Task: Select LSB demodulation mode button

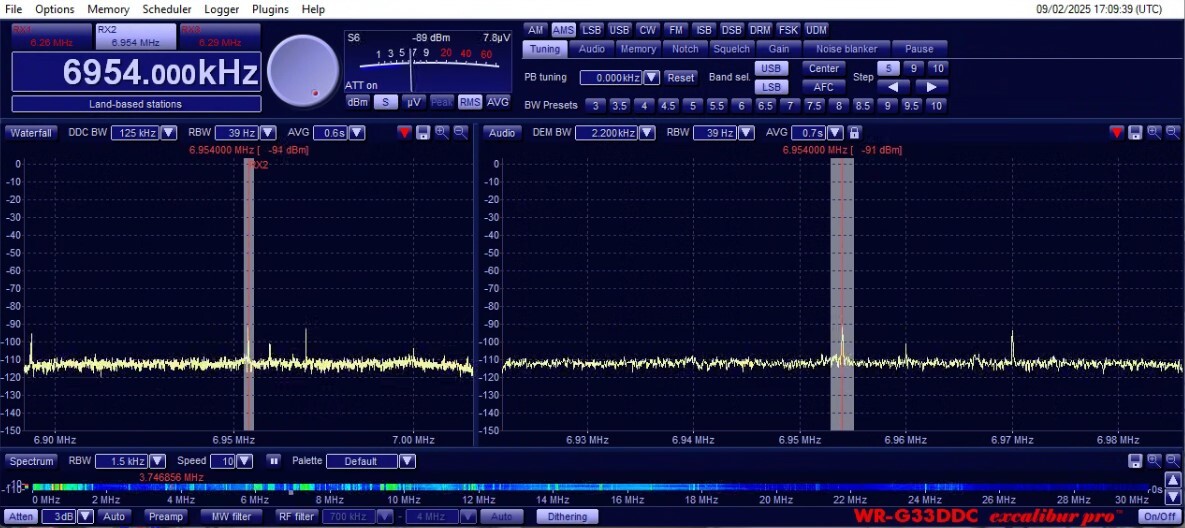Action: (592, 30)
